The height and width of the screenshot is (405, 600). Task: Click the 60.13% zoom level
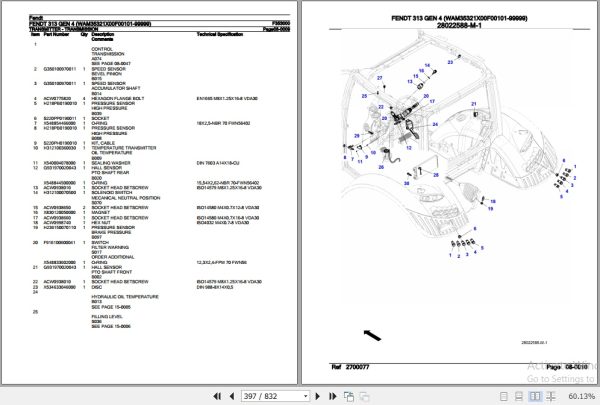pyautogui.click(x=581, y=396)
